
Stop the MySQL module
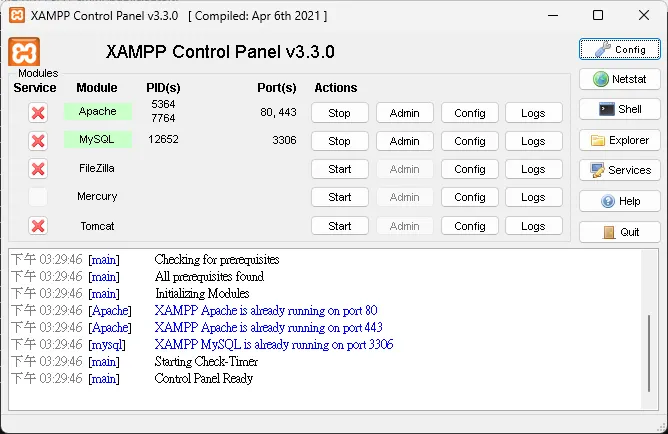340,141
